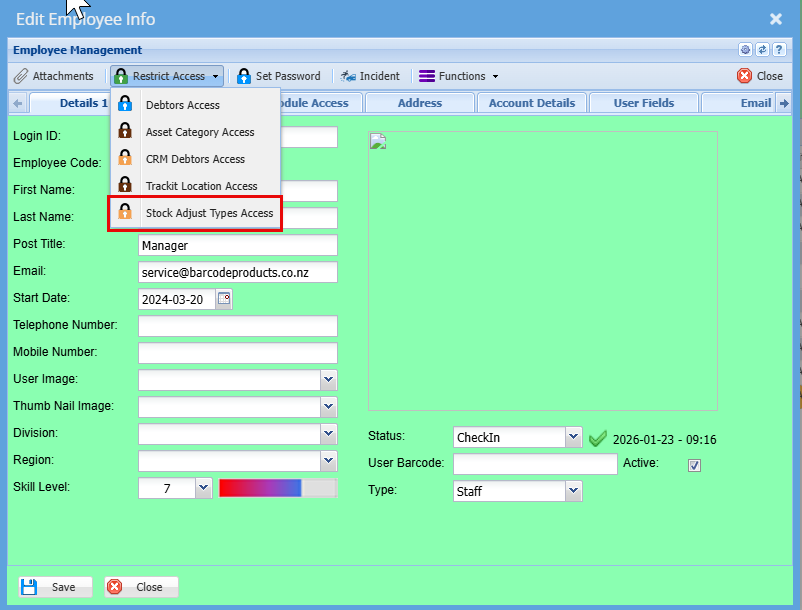This screenshot has height=610, width=802.
Task: Click the Set Password lock icon
Action: pyautogui.click(x=244, y=76)
